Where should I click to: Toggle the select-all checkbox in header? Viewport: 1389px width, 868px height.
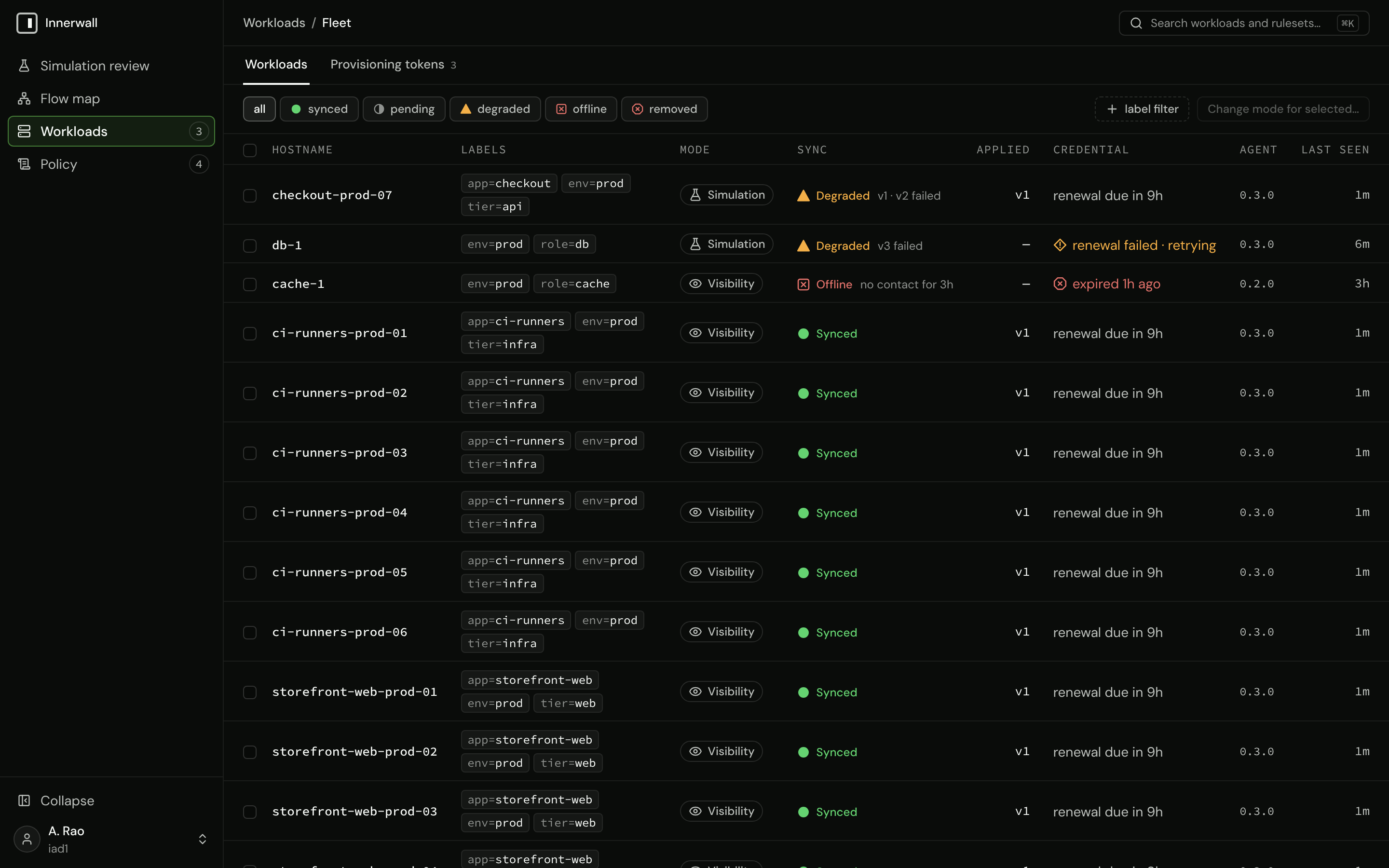click(250, 150)
